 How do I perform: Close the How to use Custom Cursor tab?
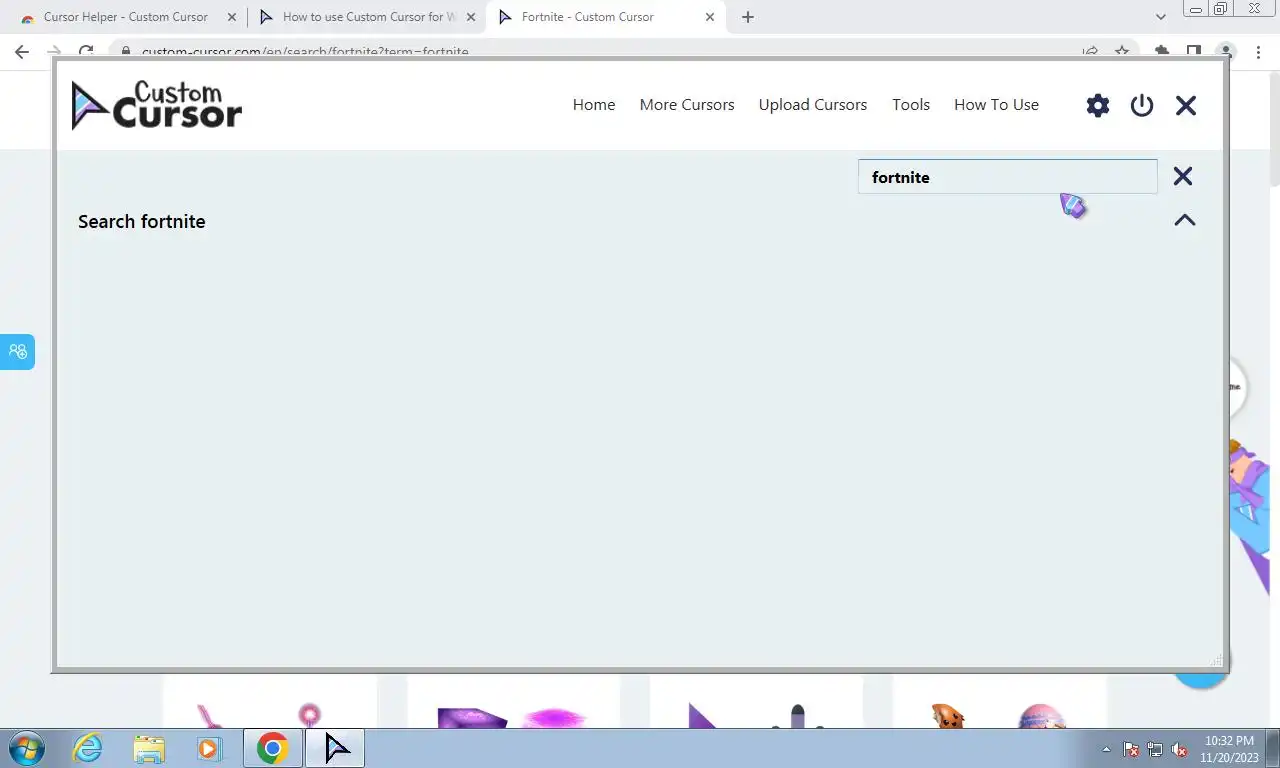(471, 17)
